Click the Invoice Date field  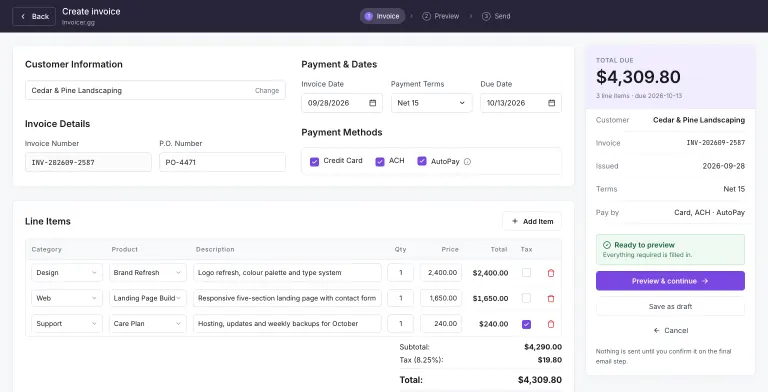coord(342,103)
